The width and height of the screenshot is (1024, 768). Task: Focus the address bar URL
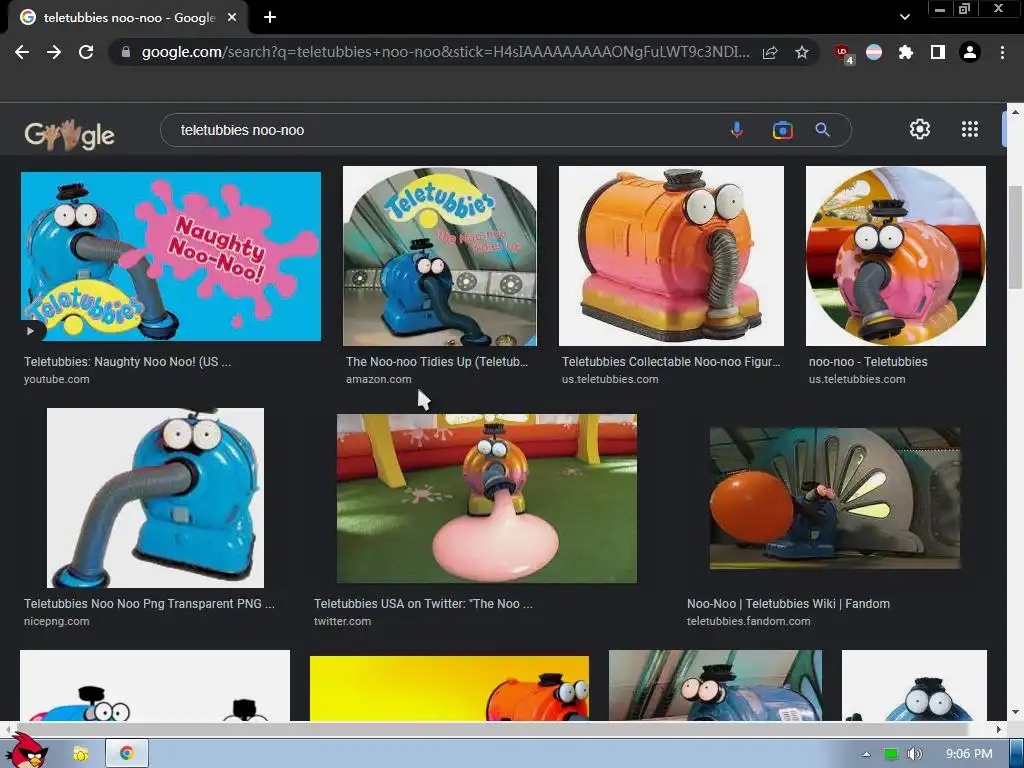coord(445,52)
